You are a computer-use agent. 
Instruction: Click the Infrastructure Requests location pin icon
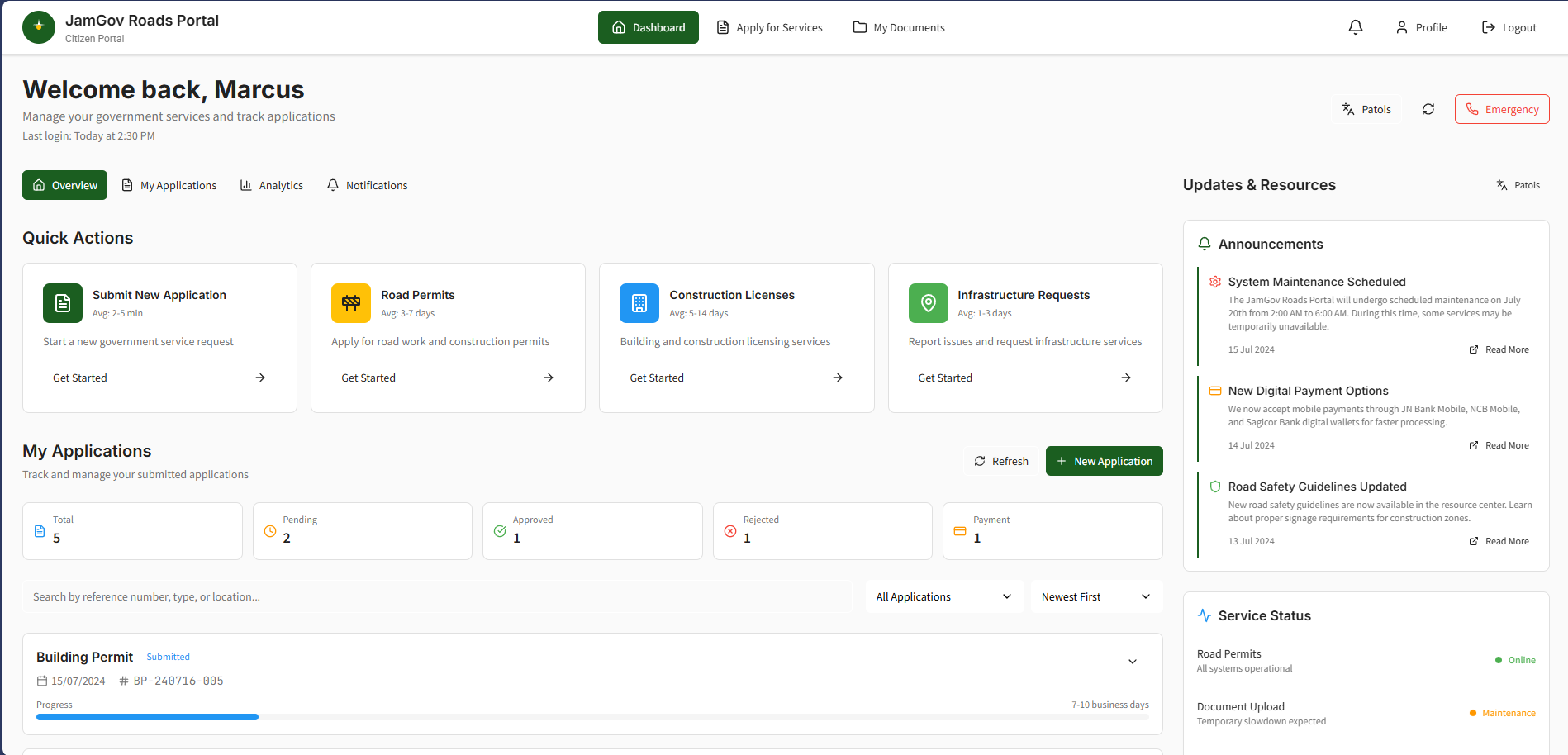[x=928, y=303]
